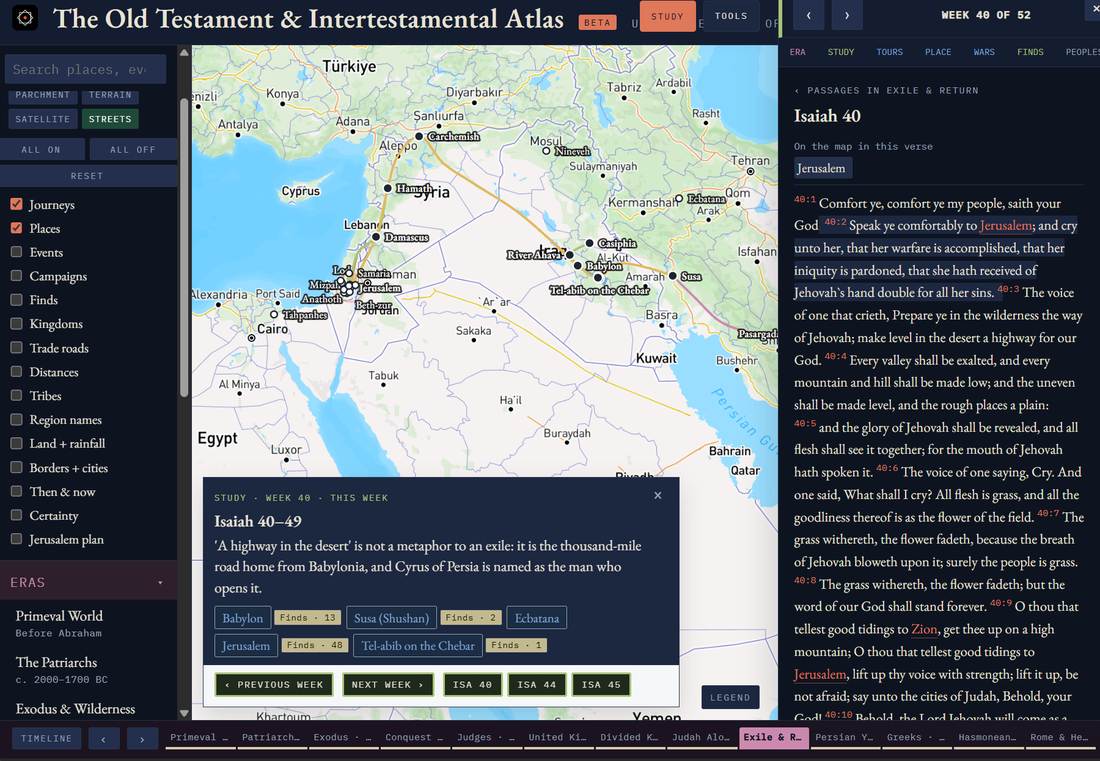Click the Casiphia map marker
The image size is (1100, 761).
(589, 243)
